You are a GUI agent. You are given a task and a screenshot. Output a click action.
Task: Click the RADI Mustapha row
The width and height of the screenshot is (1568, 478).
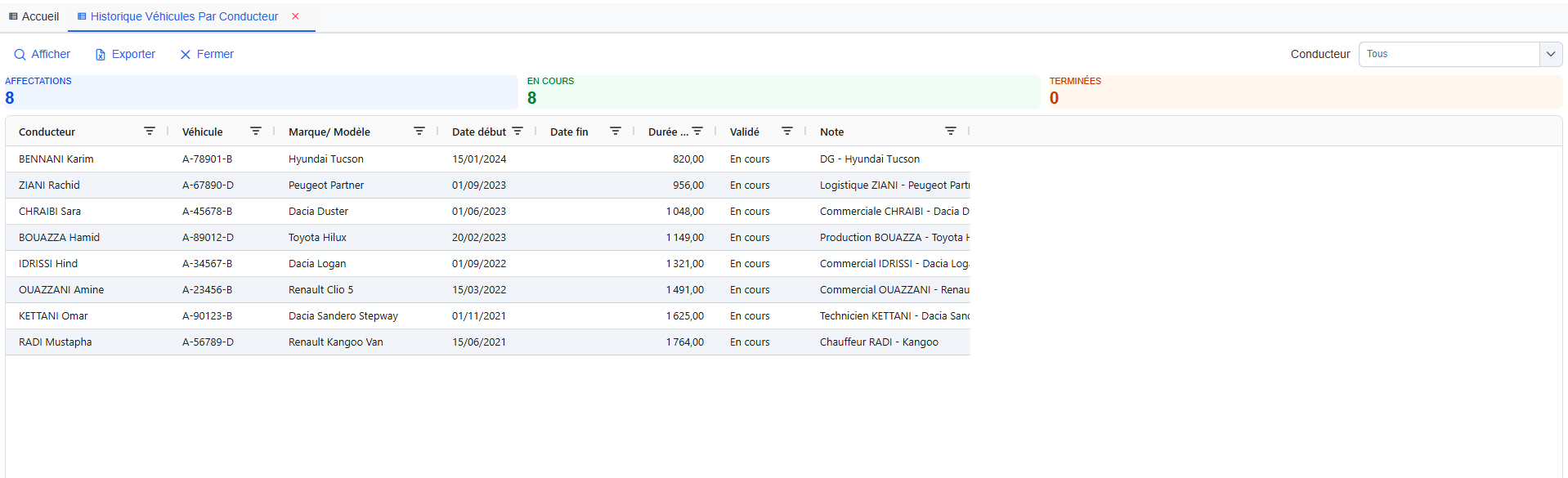click(56, 342)
